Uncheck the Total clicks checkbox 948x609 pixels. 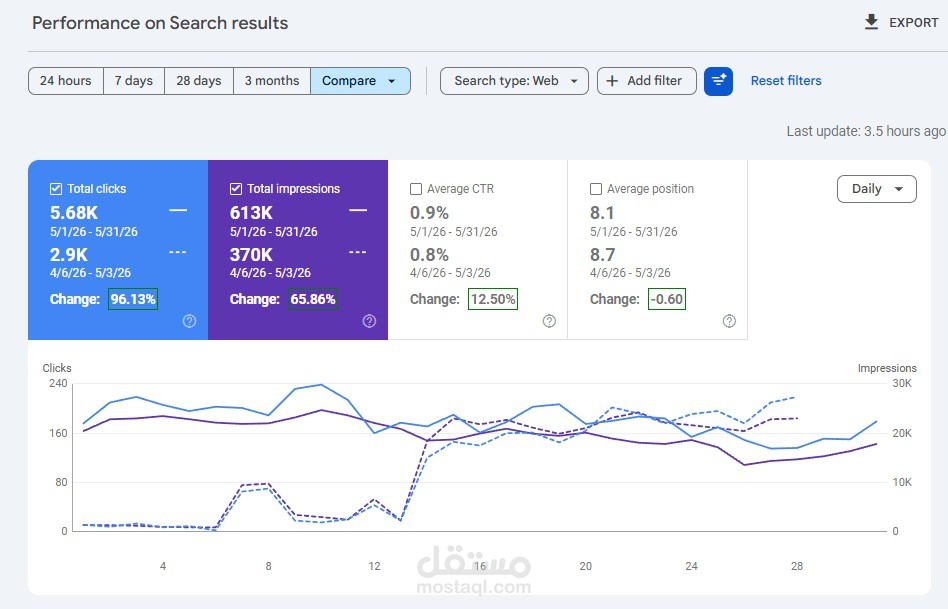56,189
